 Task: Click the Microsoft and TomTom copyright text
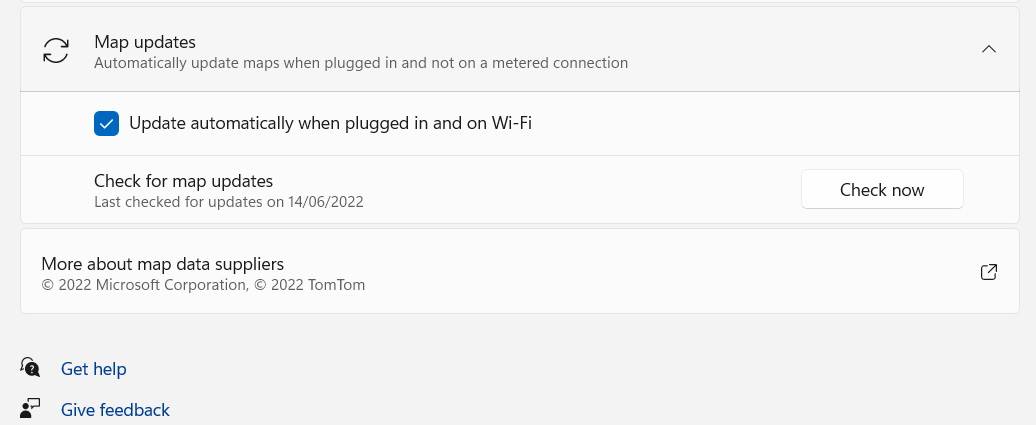coord(203,285)
